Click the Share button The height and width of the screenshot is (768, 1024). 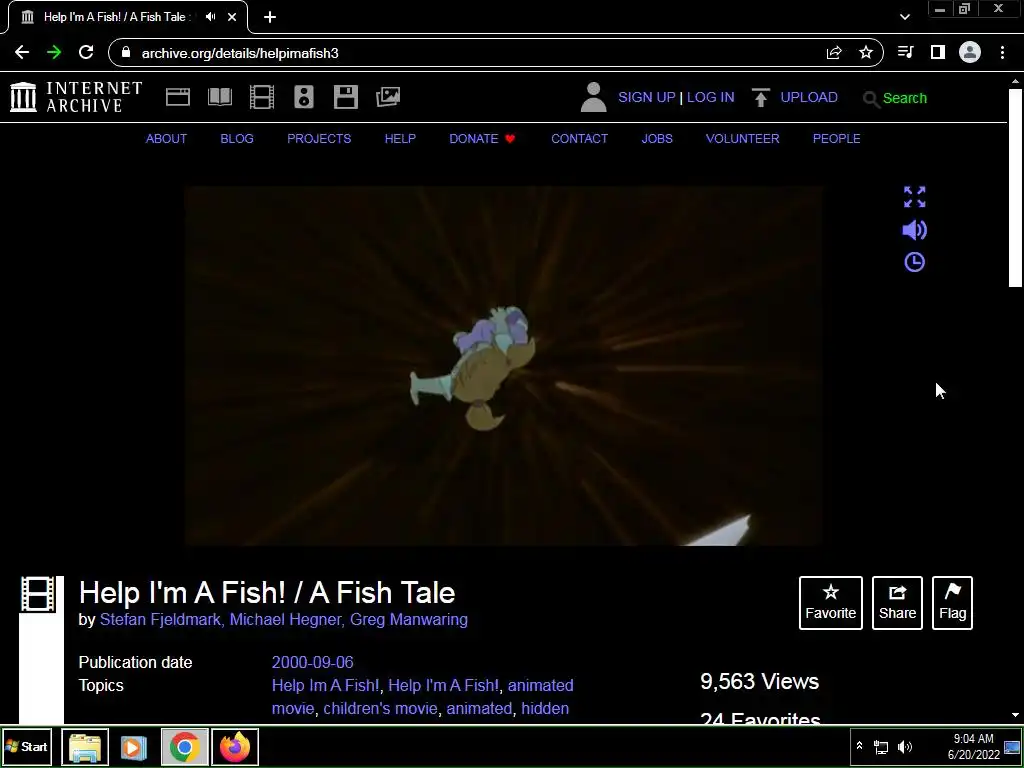click(897, 603)
